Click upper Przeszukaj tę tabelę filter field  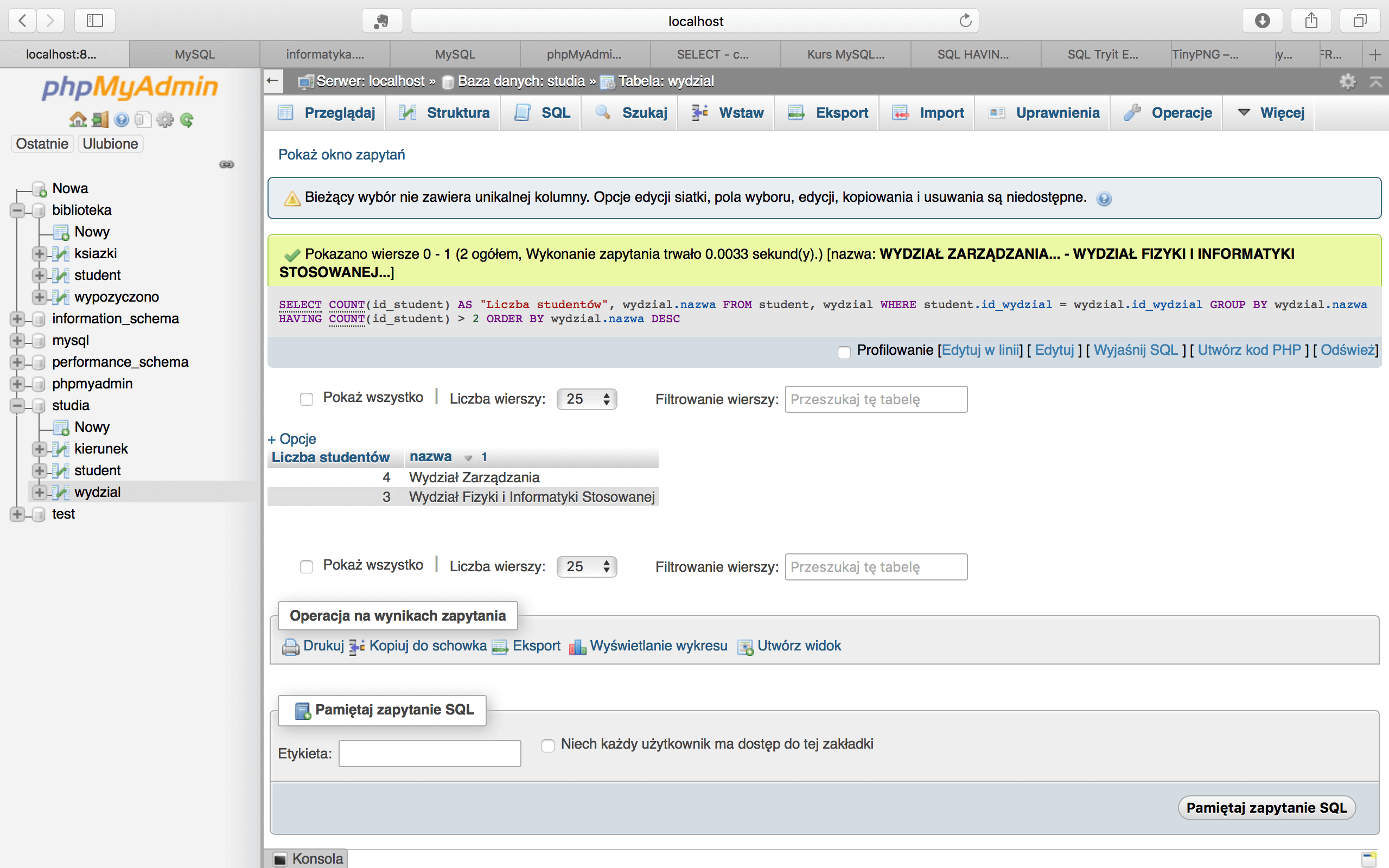pyautogui.click(x=876, y=399)
